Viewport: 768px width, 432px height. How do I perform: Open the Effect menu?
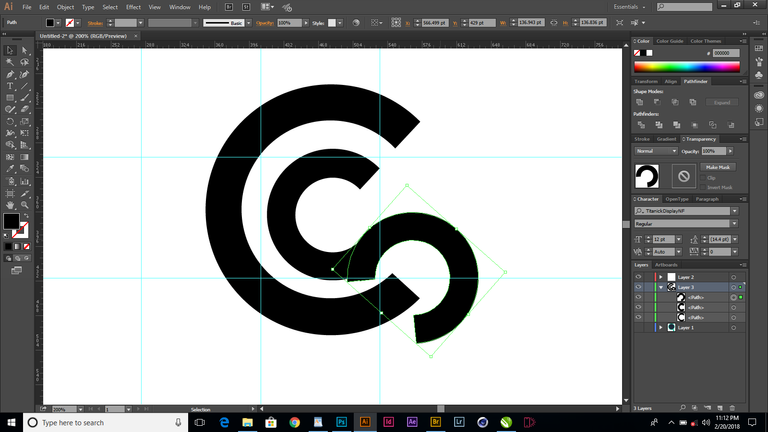(133, 7)
